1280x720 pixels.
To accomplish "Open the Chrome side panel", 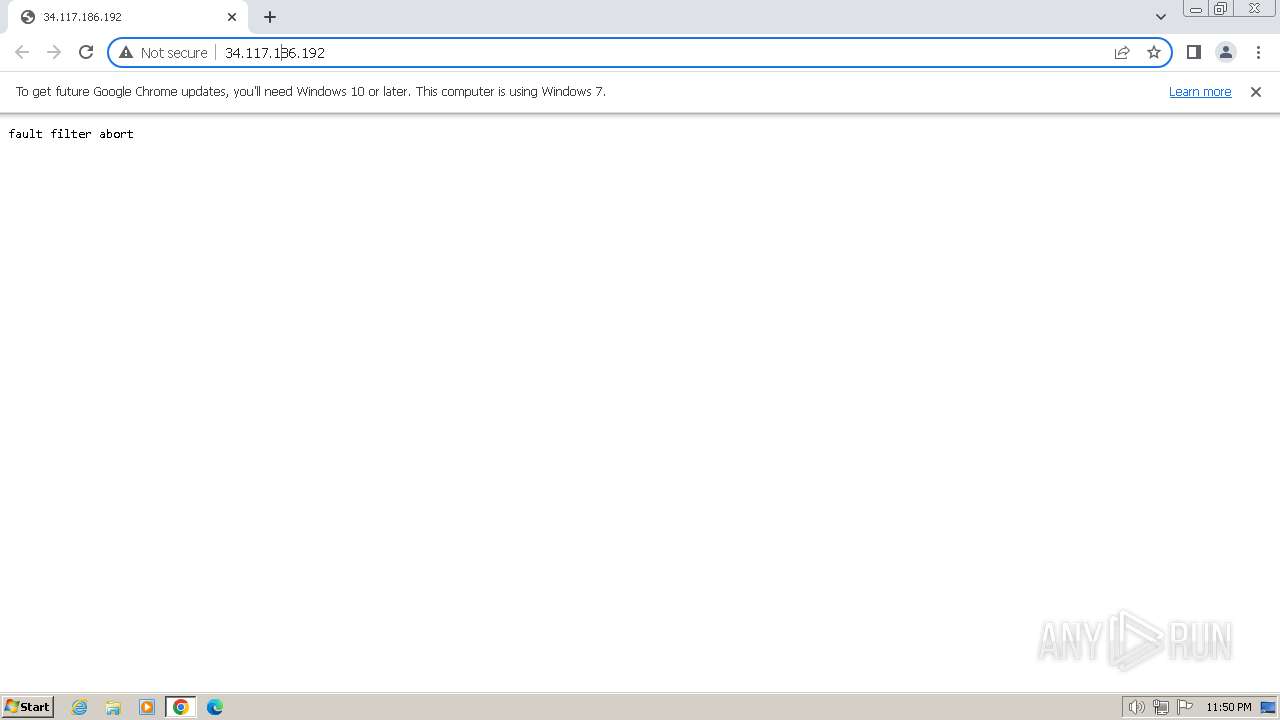I will point(1193,52).
